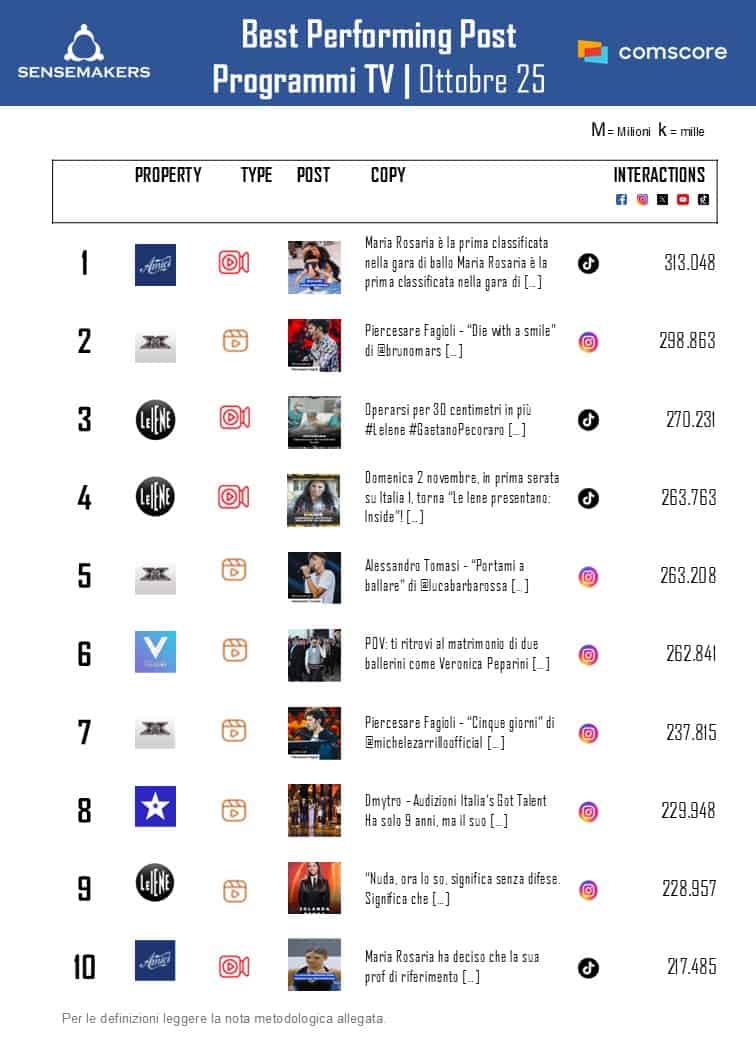
Task: Click the YouTube icon under INTERACTIONS
Action: pos(683,200)
